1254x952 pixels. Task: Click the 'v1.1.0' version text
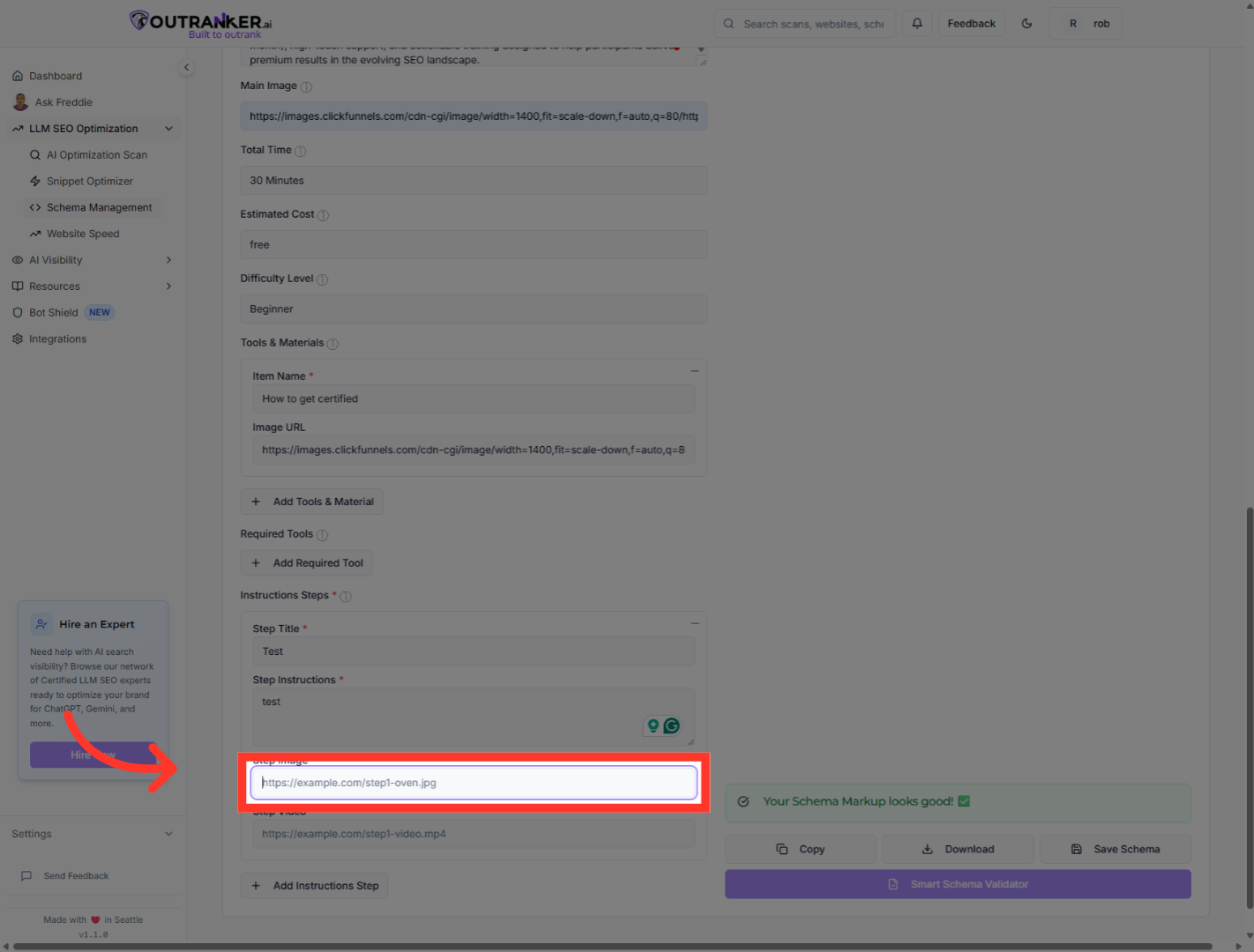pos(93,934)
